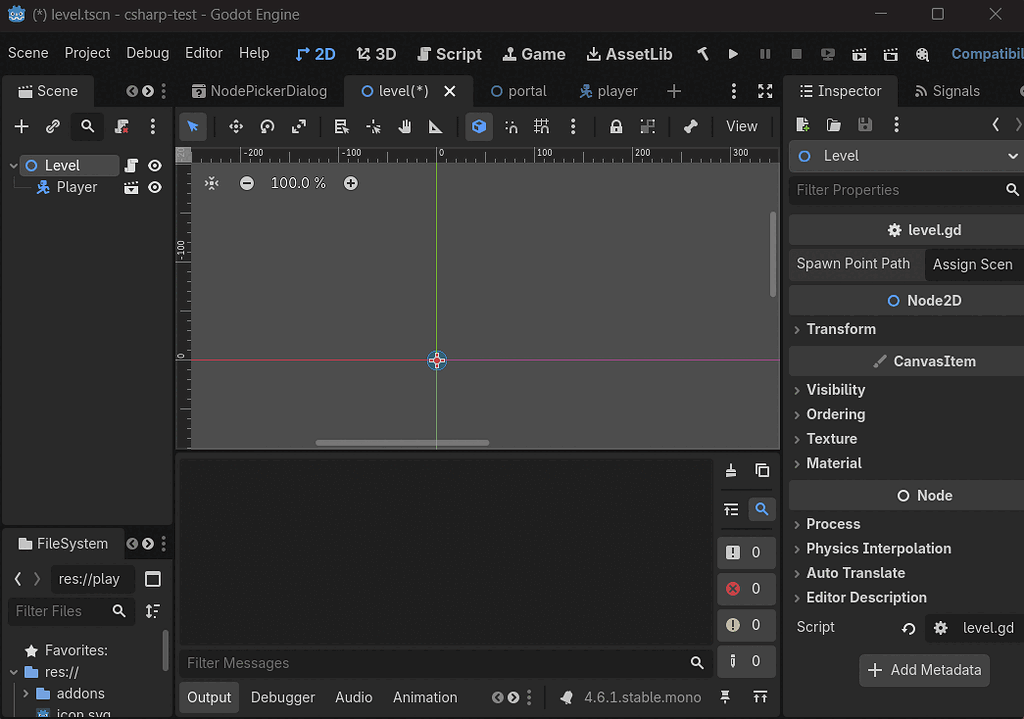Load a resource in Inspector
1024x719 pixels.
click(833, 125)
